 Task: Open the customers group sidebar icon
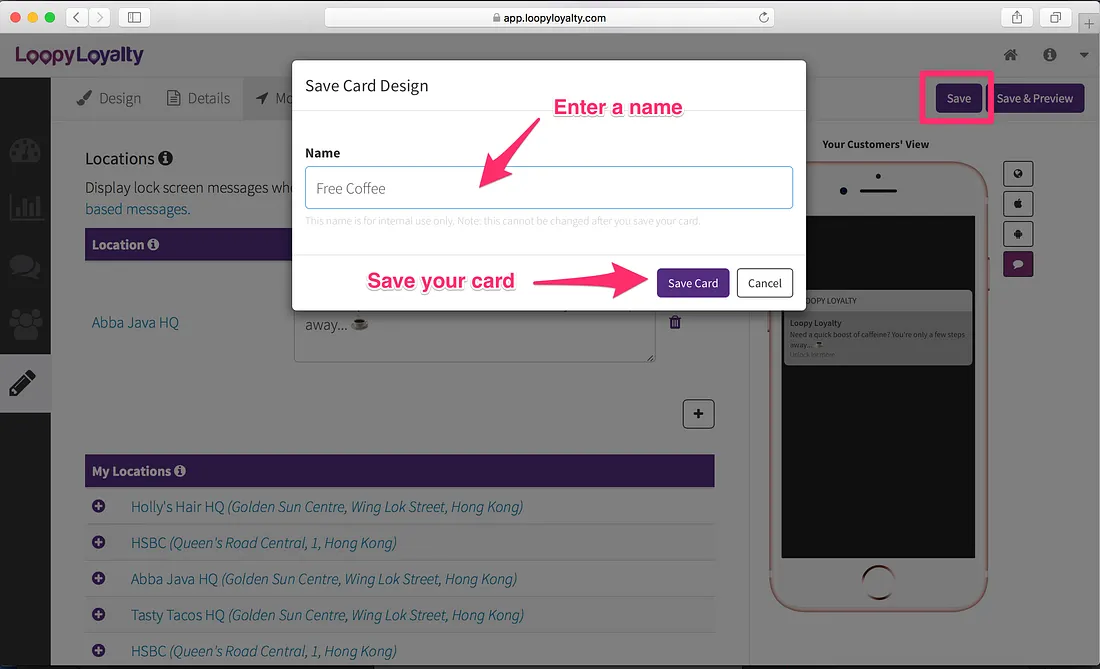pyautogui.click(x=25, y=324)
